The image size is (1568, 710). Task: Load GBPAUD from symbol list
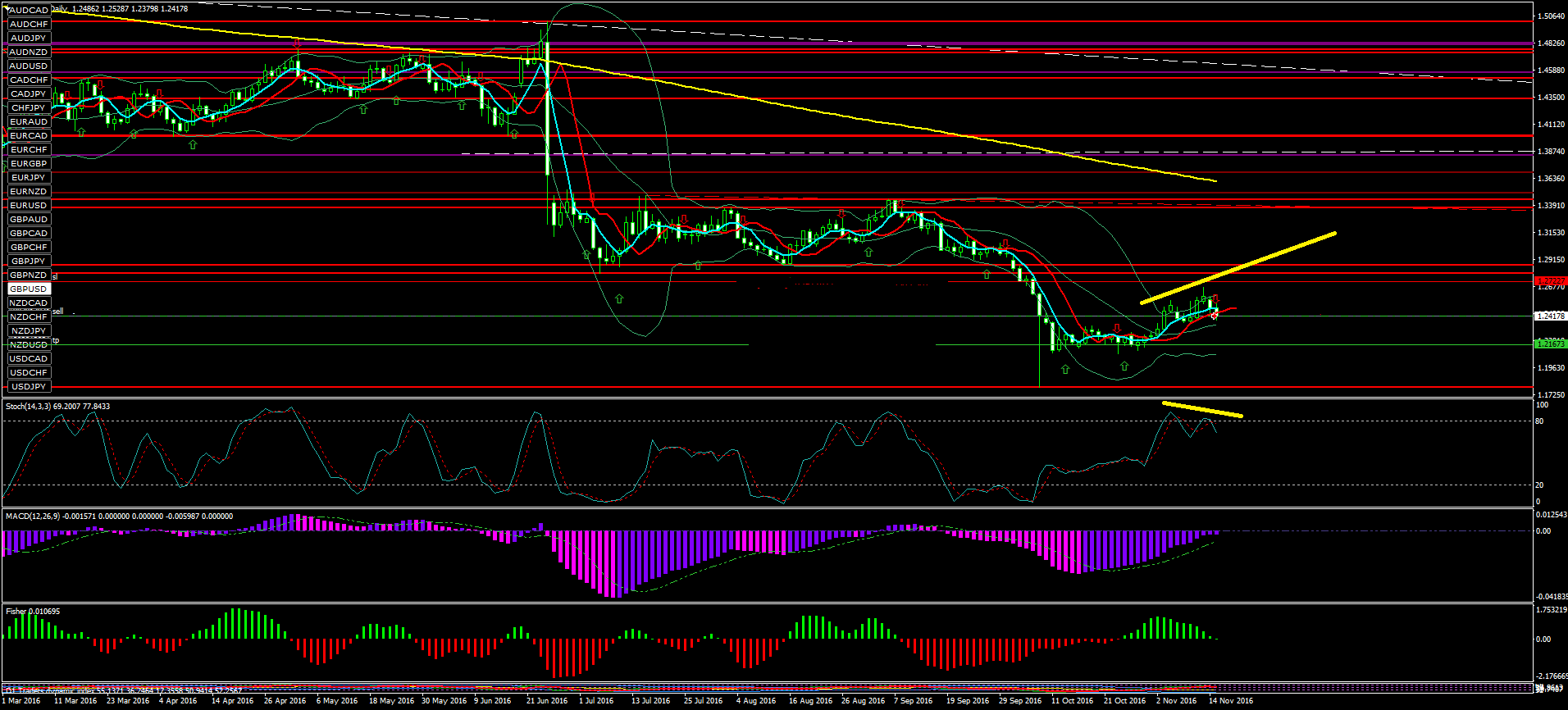click(x=29, y=220)
